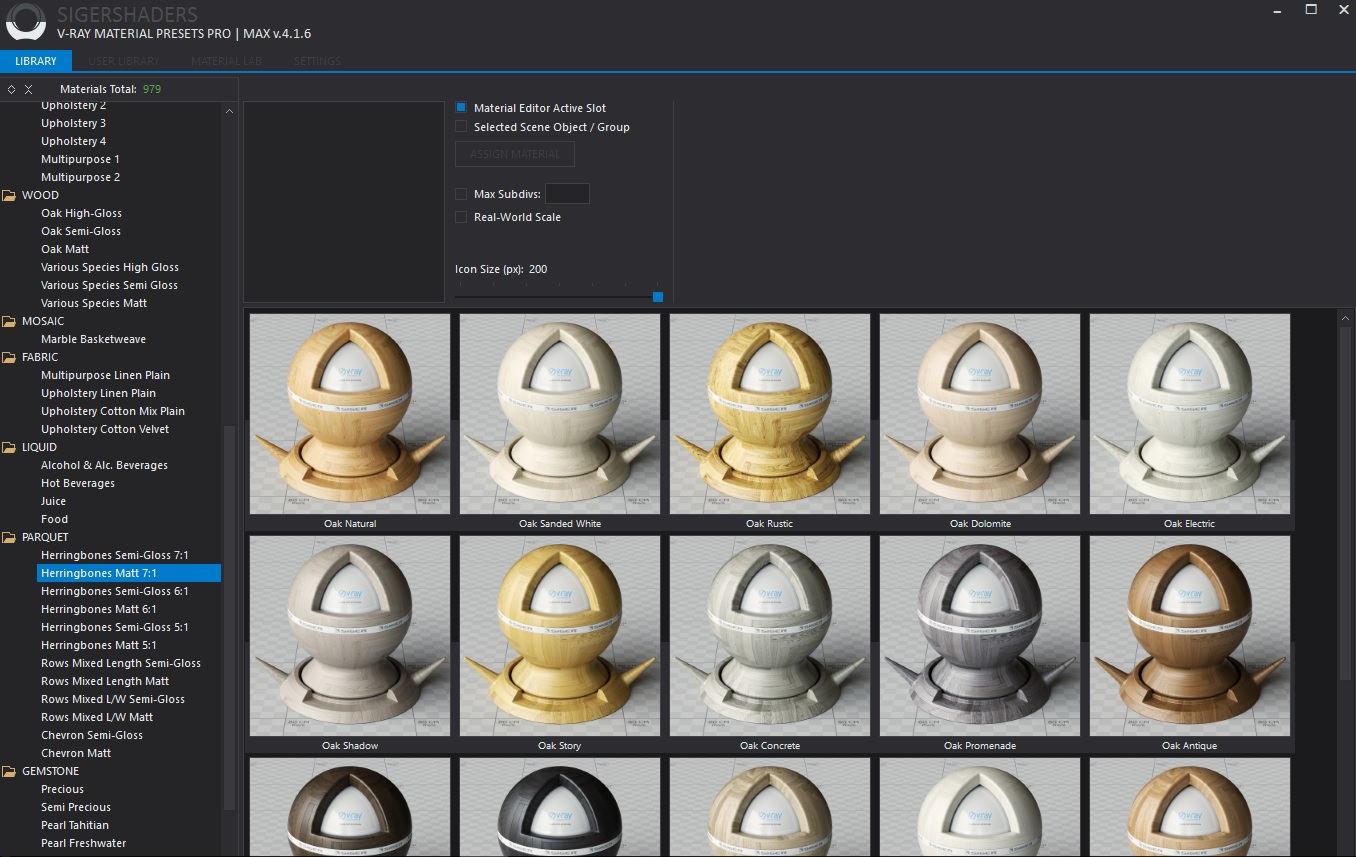Open Upholstery Cotton Mix Plain
Viewport: 1356px width, 857px height.
(113, 411)
